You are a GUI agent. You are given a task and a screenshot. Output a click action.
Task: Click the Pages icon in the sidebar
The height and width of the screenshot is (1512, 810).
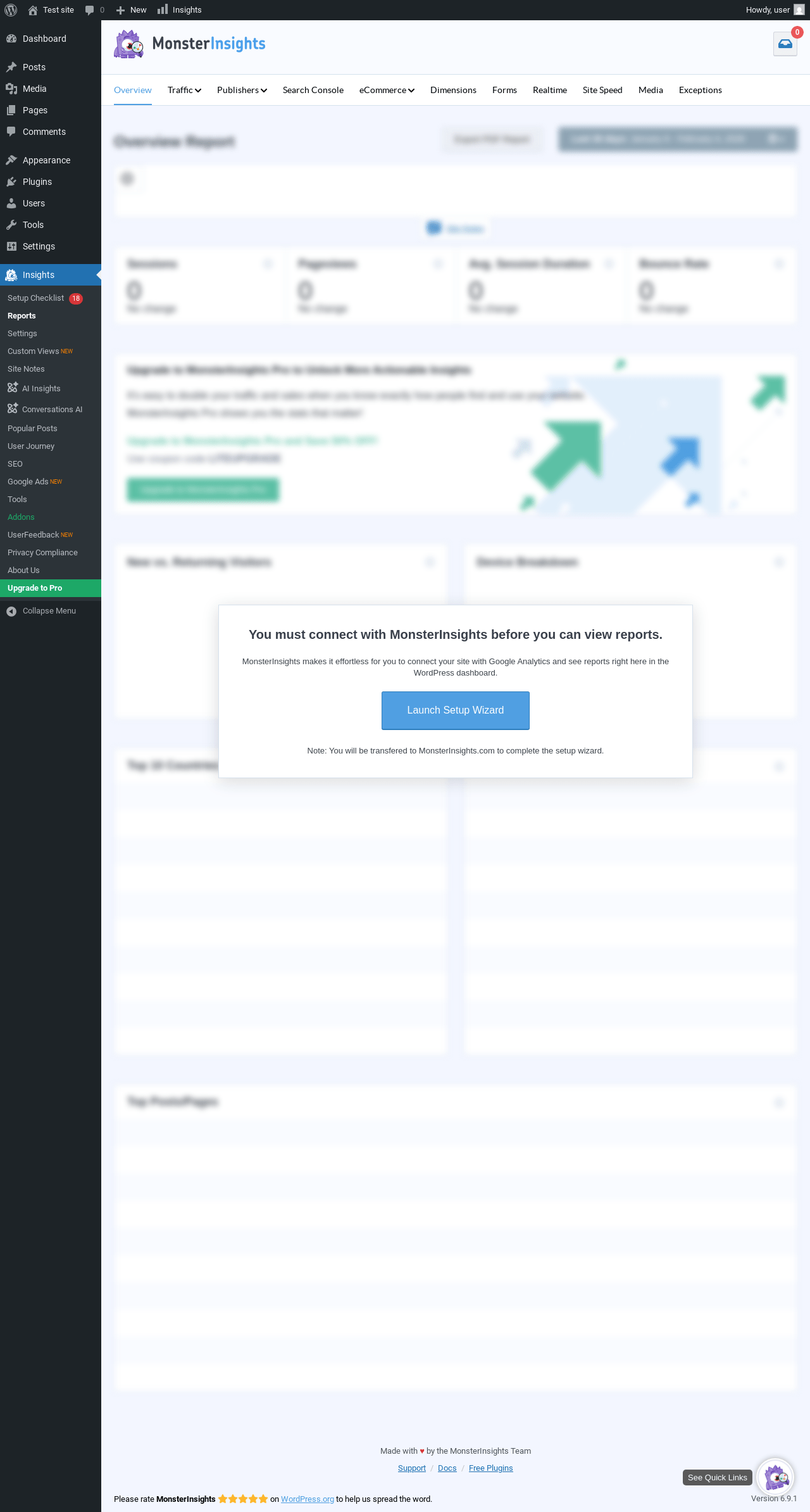(11, 110)
